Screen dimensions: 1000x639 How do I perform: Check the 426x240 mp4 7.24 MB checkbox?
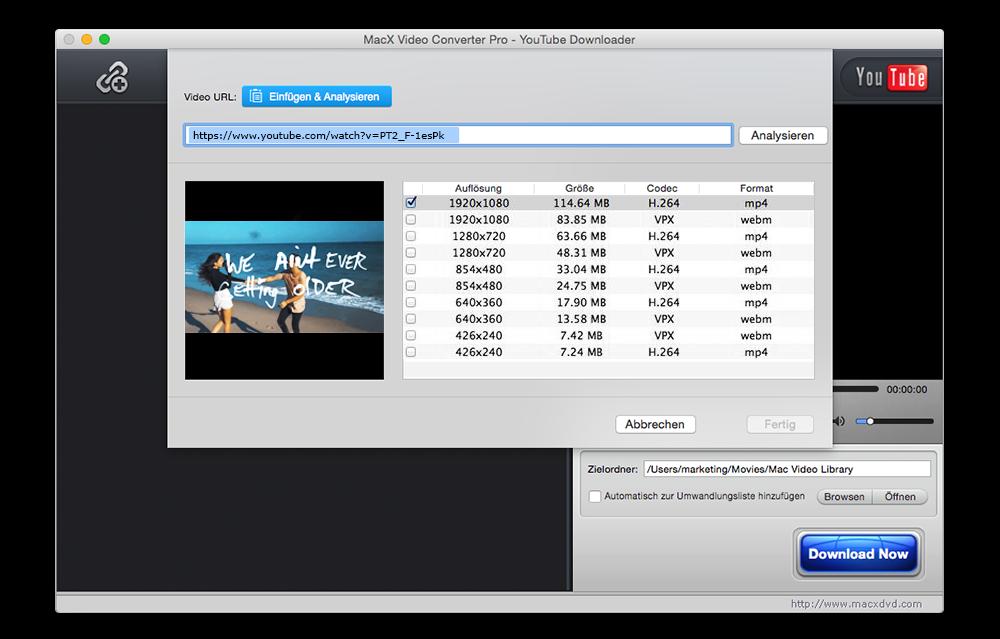(411, 352)
